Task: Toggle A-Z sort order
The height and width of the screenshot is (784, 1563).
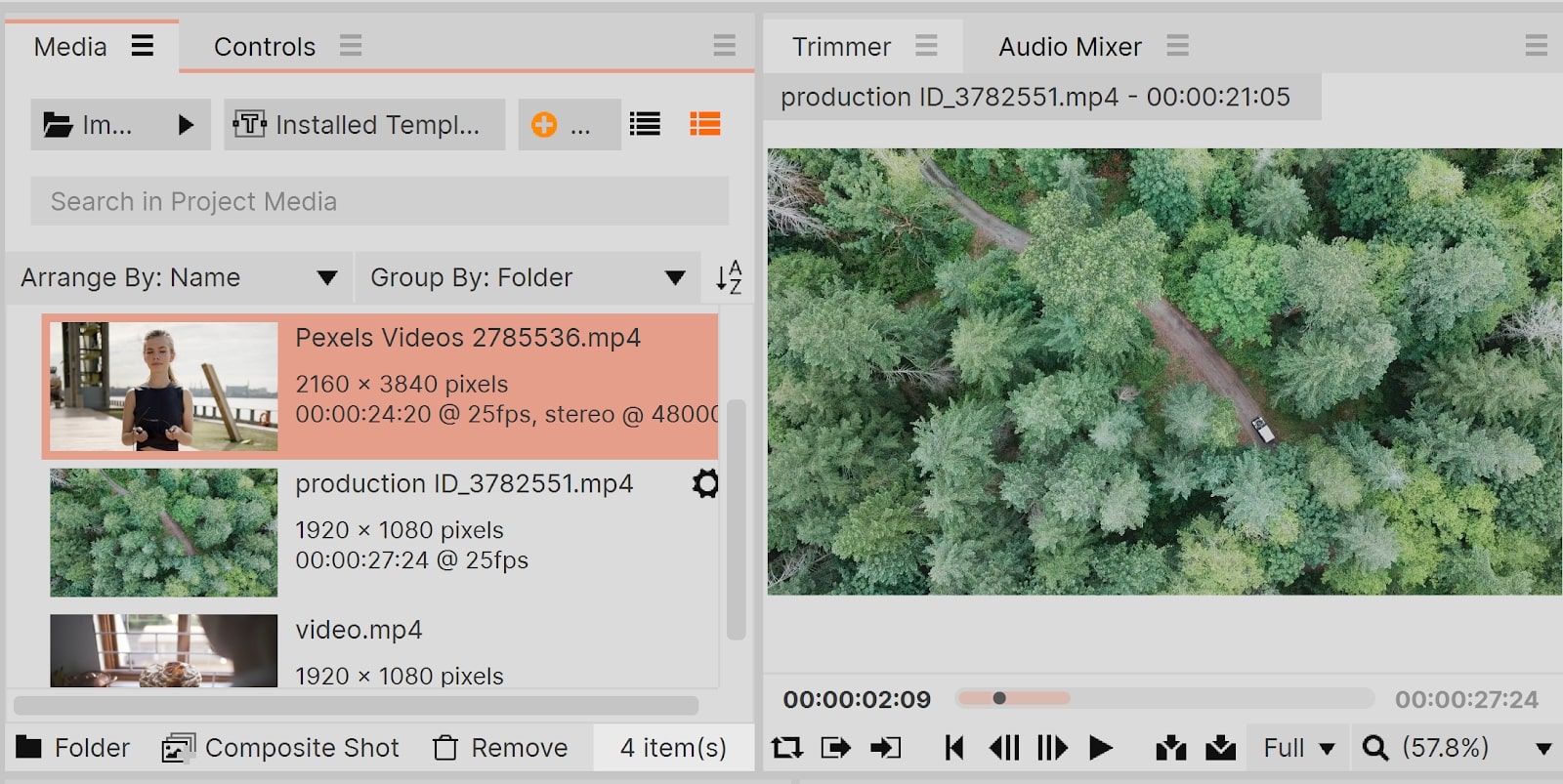Action: (x=729, y=277)
